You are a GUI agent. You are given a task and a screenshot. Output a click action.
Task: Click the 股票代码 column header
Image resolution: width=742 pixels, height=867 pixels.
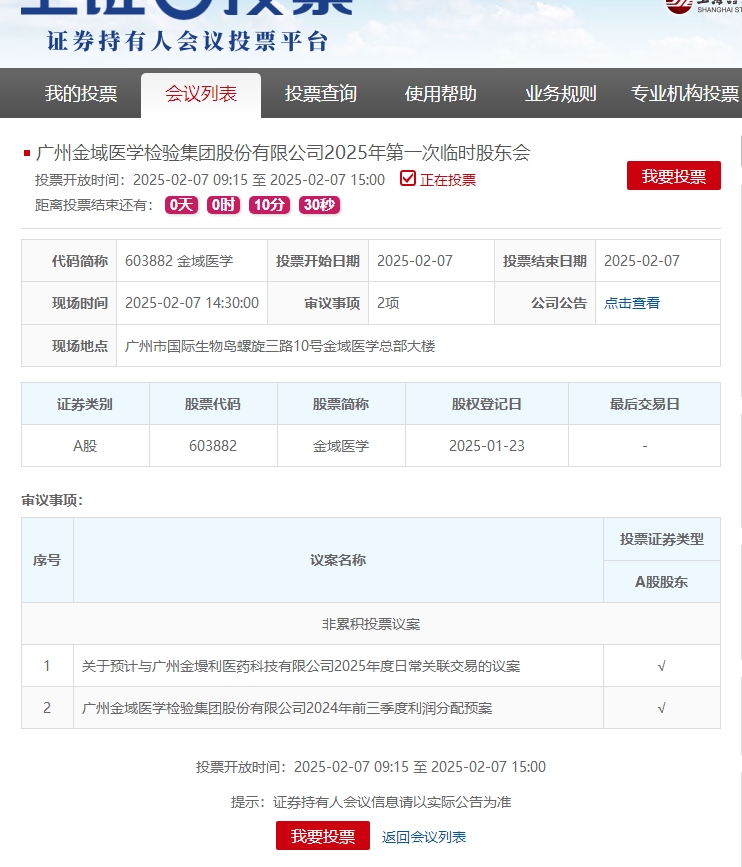tap(213, 404)
